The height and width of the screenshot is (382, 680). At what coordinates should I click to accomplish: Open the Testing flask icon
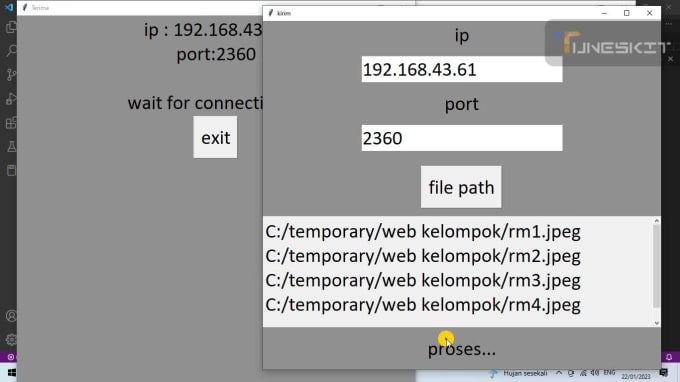[x=11, y=147]
